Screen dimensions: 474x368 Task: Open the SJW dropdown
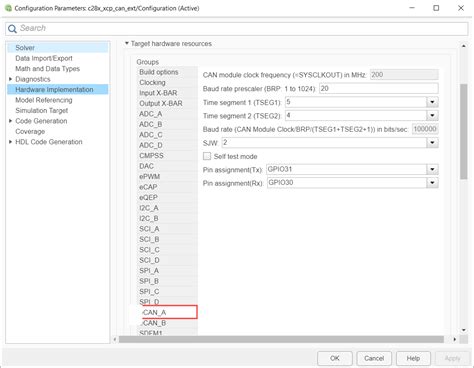(x=432, y=143)
